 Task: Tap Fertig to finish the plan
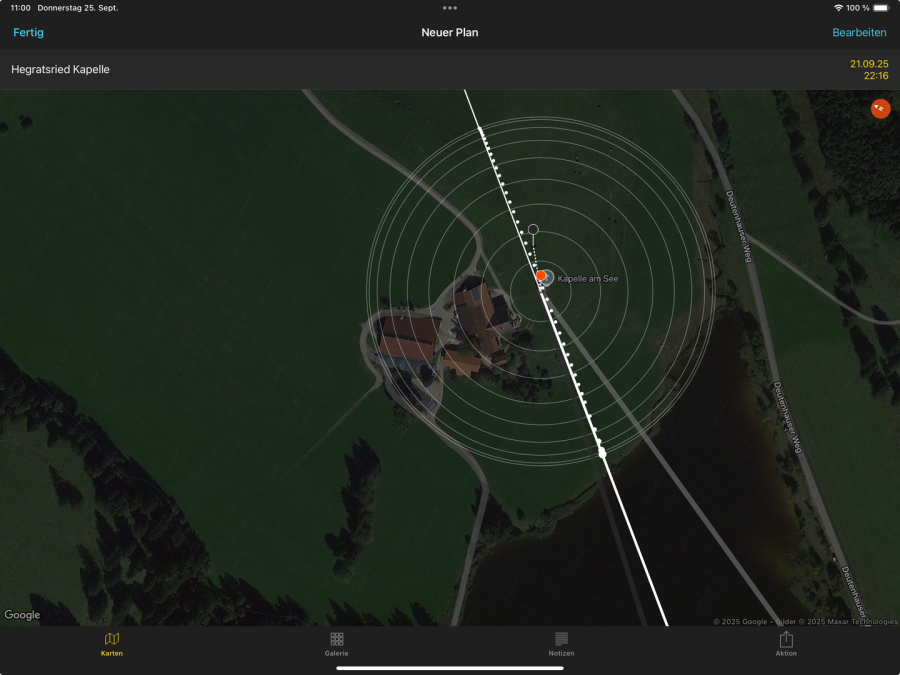click(x=28, y=32)
